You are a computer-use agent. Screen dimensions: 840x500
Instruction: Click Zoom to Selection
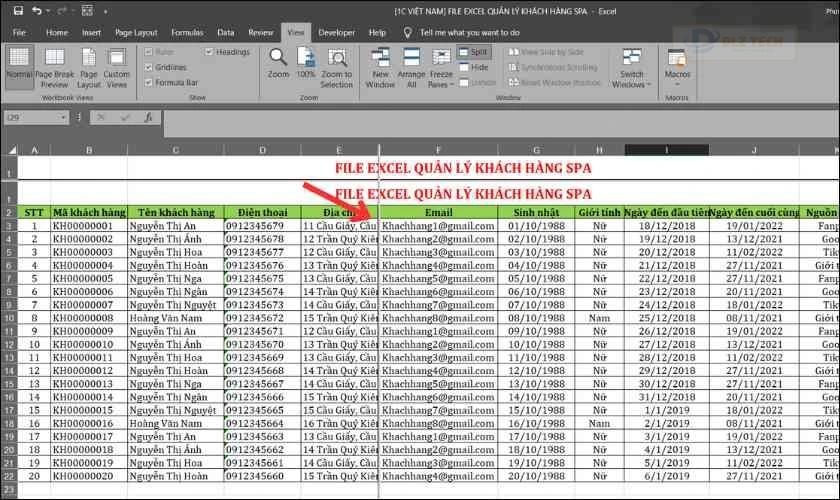(x=336, y=68)
